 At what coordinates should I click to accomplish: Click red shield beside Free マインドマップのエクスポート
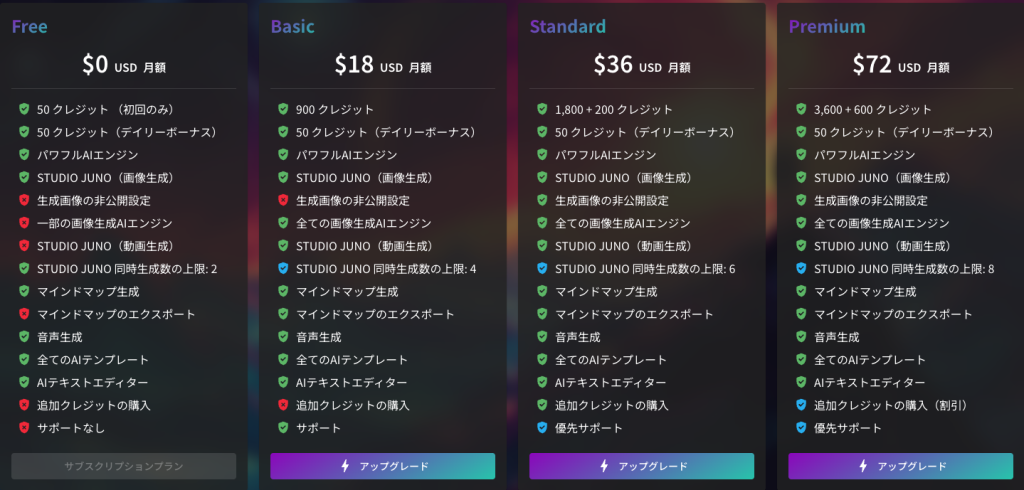[x=24, y=314]
